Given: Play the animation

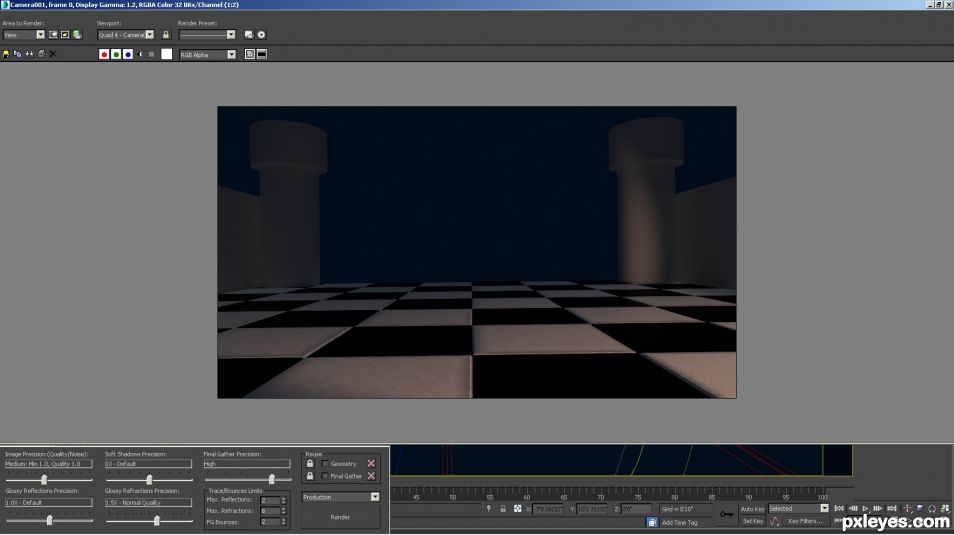Looking at the screenshot, I should [865, 508].
